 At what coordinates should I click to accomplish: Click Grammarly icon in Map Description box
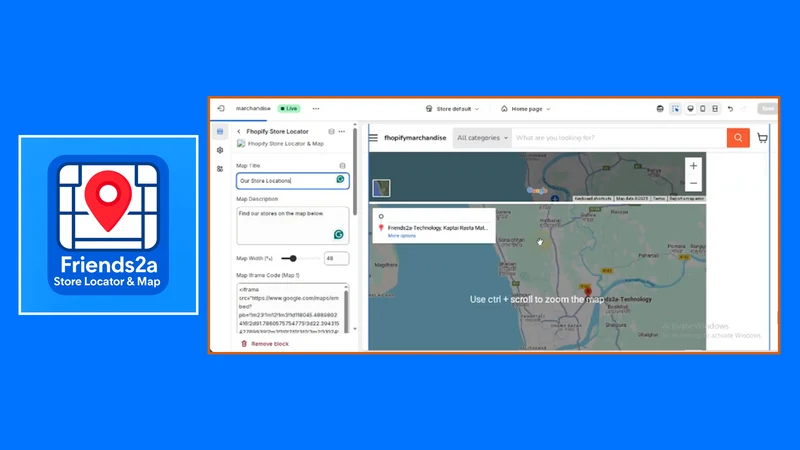[338, 235]
